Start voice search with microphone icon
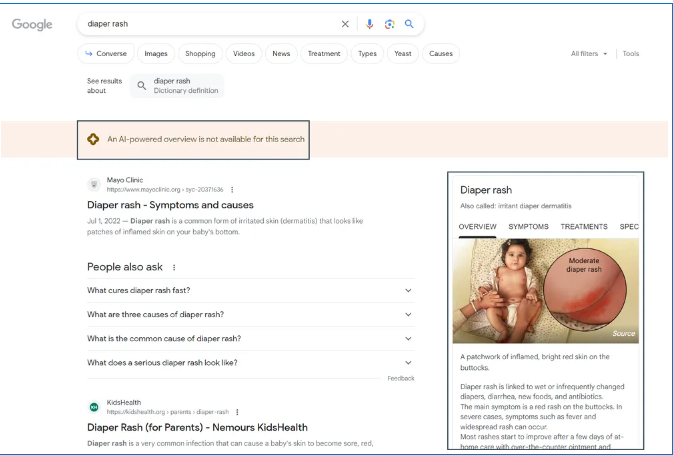 370,24
